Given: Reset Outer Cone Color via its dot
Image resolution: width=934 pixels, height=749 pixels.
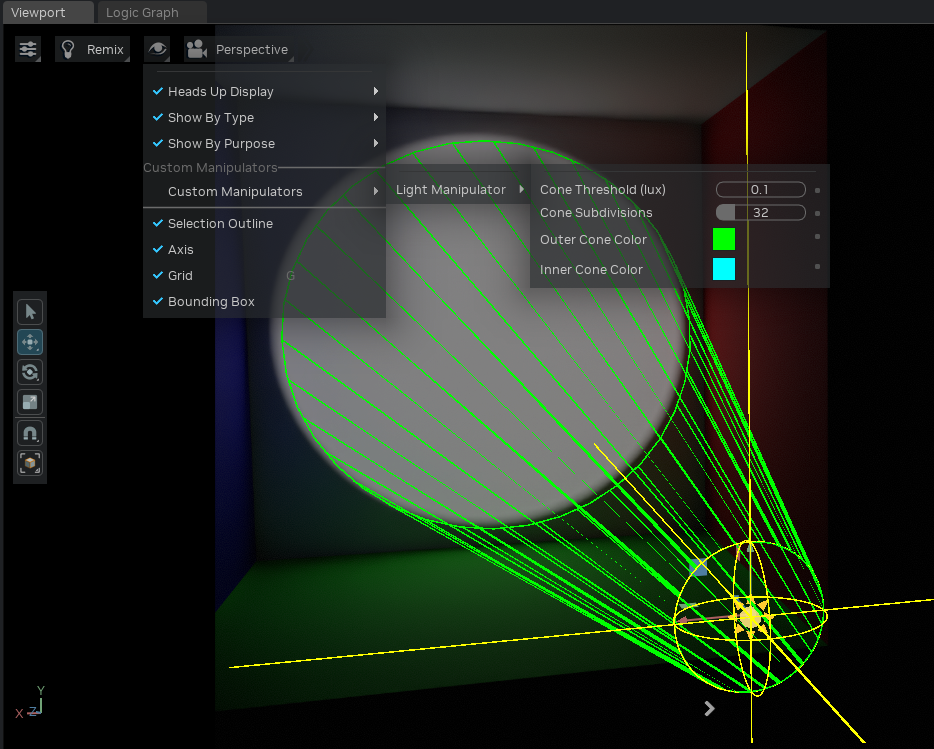Looking at the screenshot, I should 817,237.
